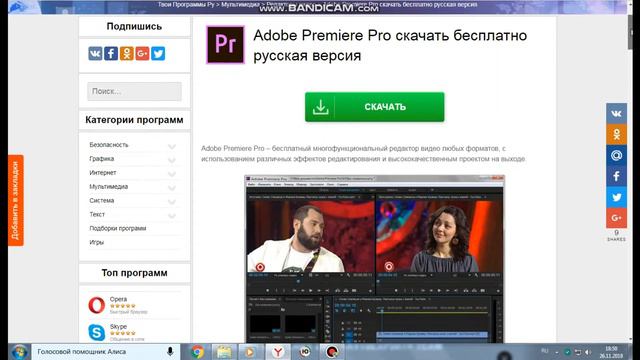Share via Google+ in the right share bar
The height and width of the screenshot is (360, 640).
click(616, 218)
